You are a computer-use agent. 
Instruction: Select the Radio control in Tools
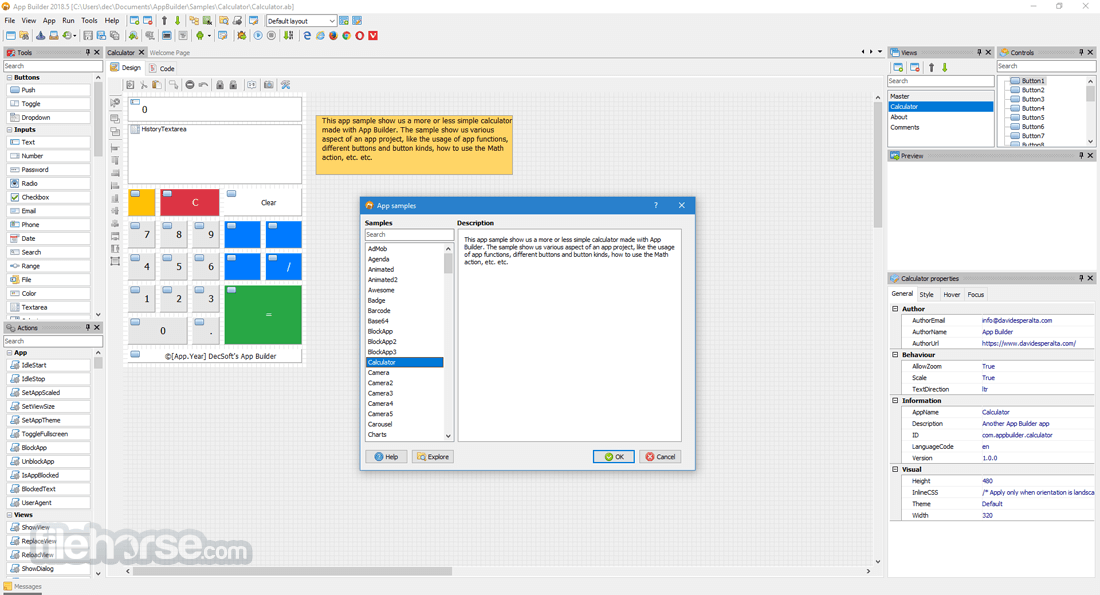coord(48,183)
